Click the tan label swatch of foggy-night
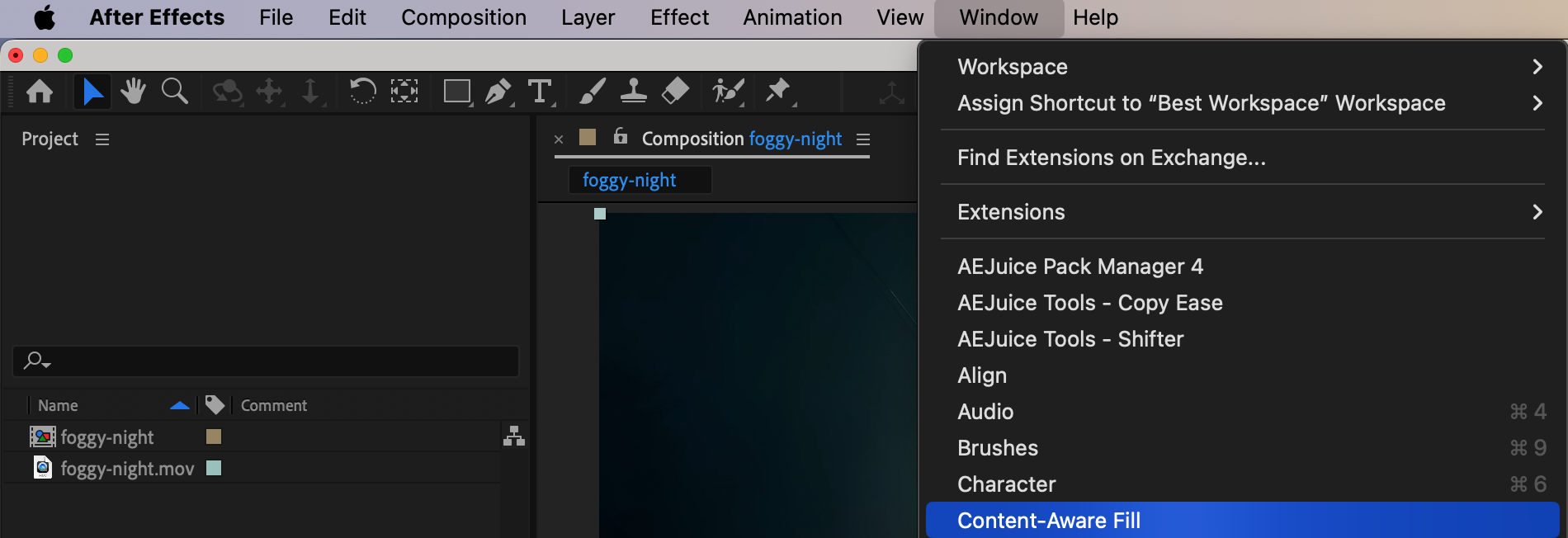 coord(214,437)
